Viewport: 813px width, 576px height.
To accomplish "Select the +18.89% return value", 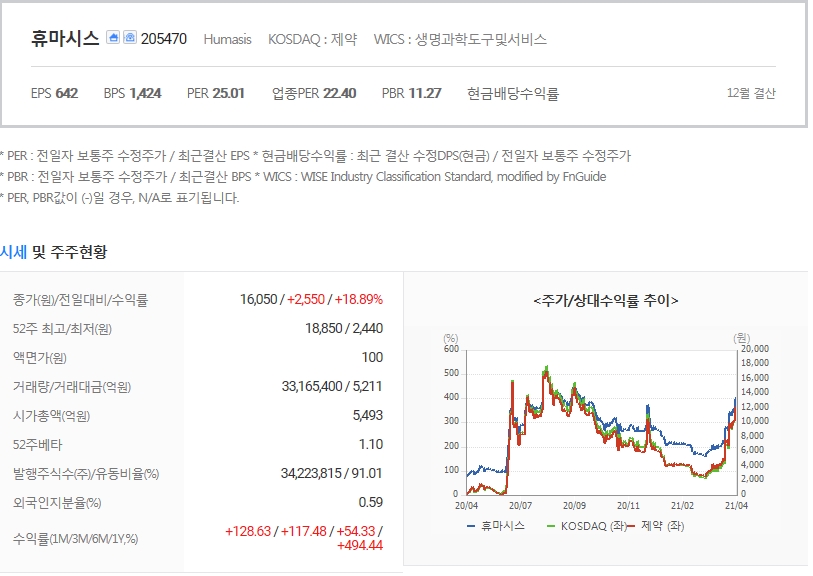I will [x=359, y=299].
